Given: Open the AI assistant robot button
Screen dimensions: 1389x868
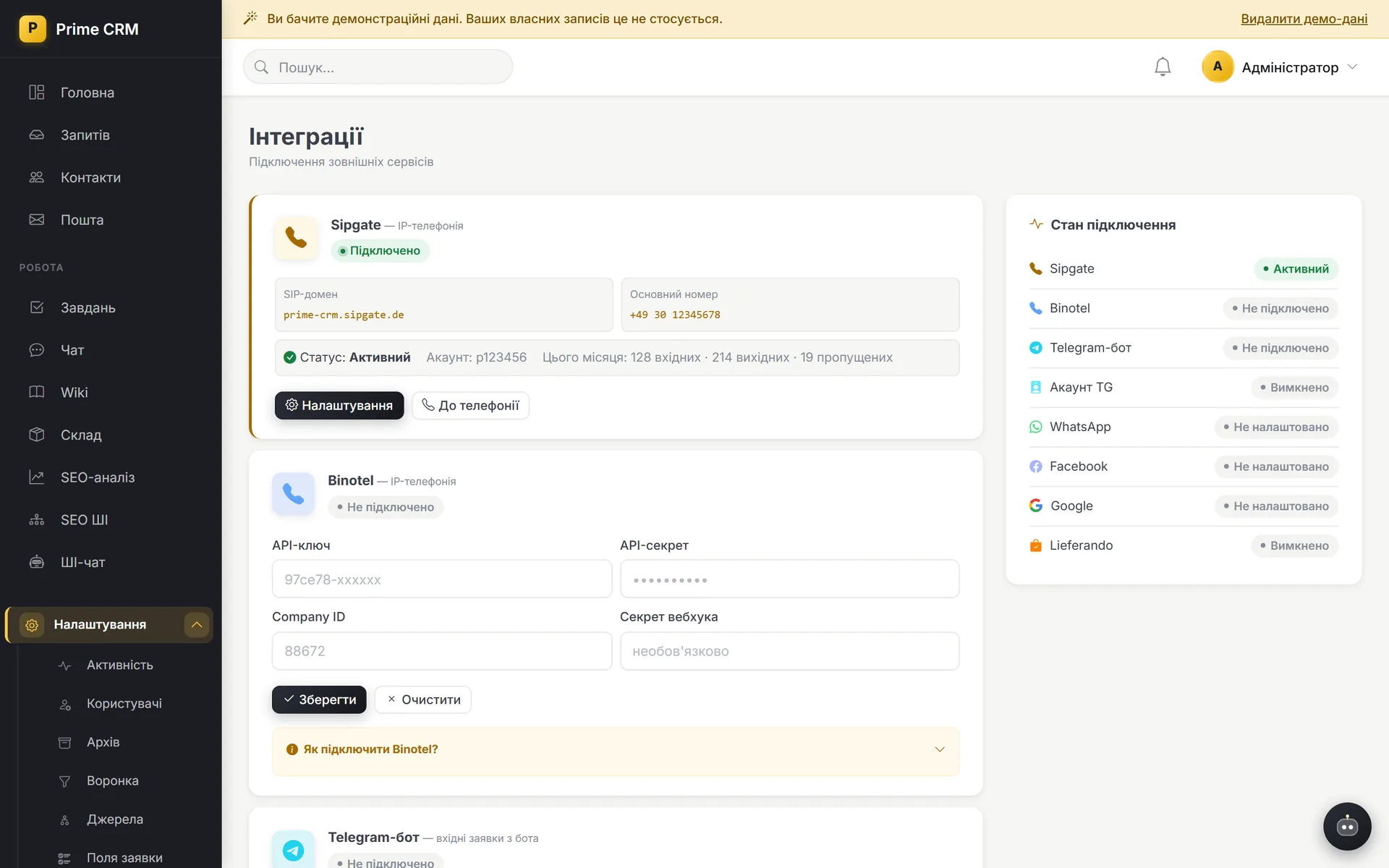Looking at the screenshot, I should click(1347, 826).
